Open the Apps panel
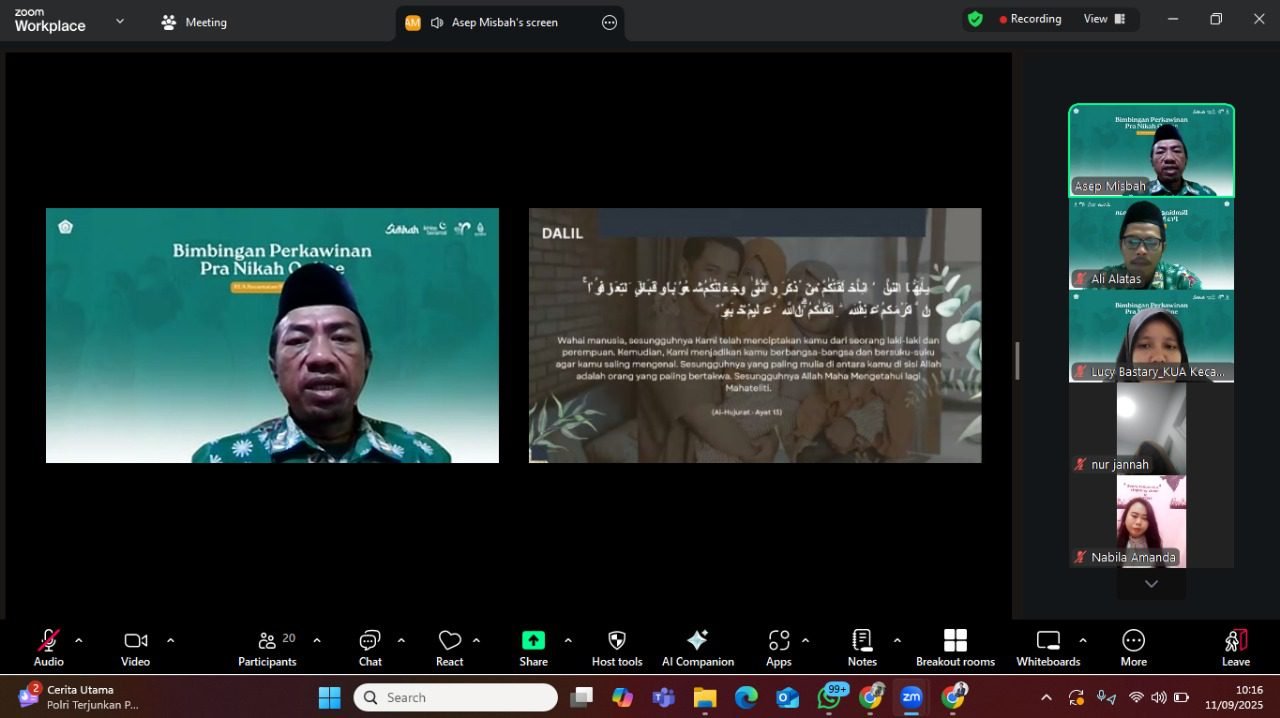 tap(779, 647)
